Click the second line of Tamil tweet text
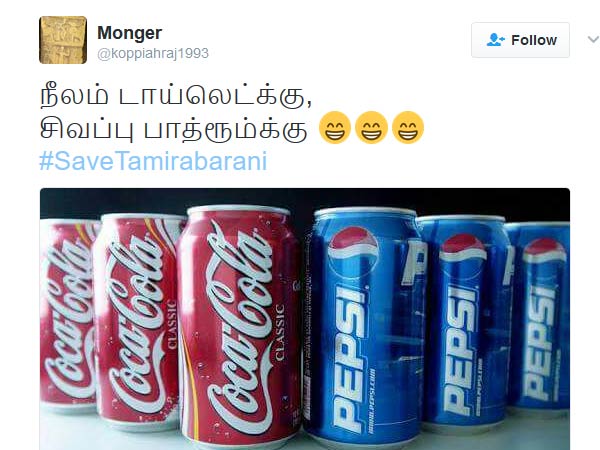Screen dimensions: 600x450 click(174, 128)
